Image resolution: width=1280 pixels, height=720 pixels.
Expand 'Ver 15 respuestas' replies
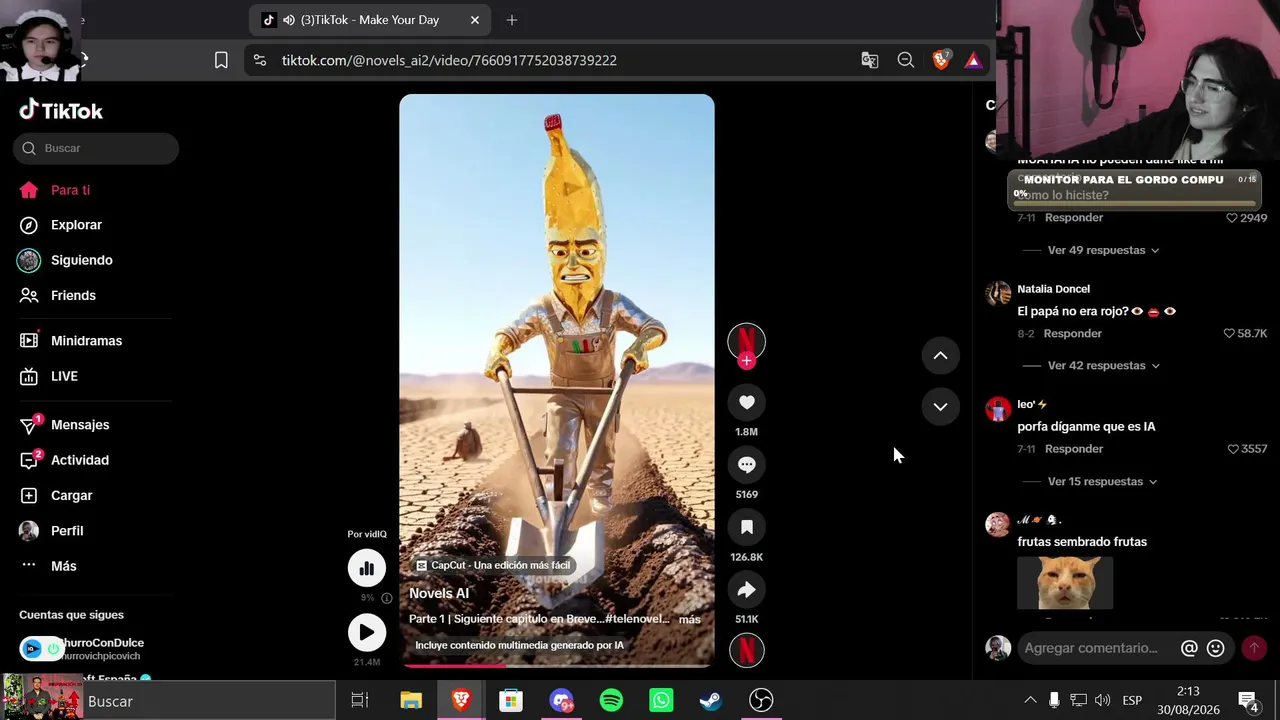tap(1102, 482)
